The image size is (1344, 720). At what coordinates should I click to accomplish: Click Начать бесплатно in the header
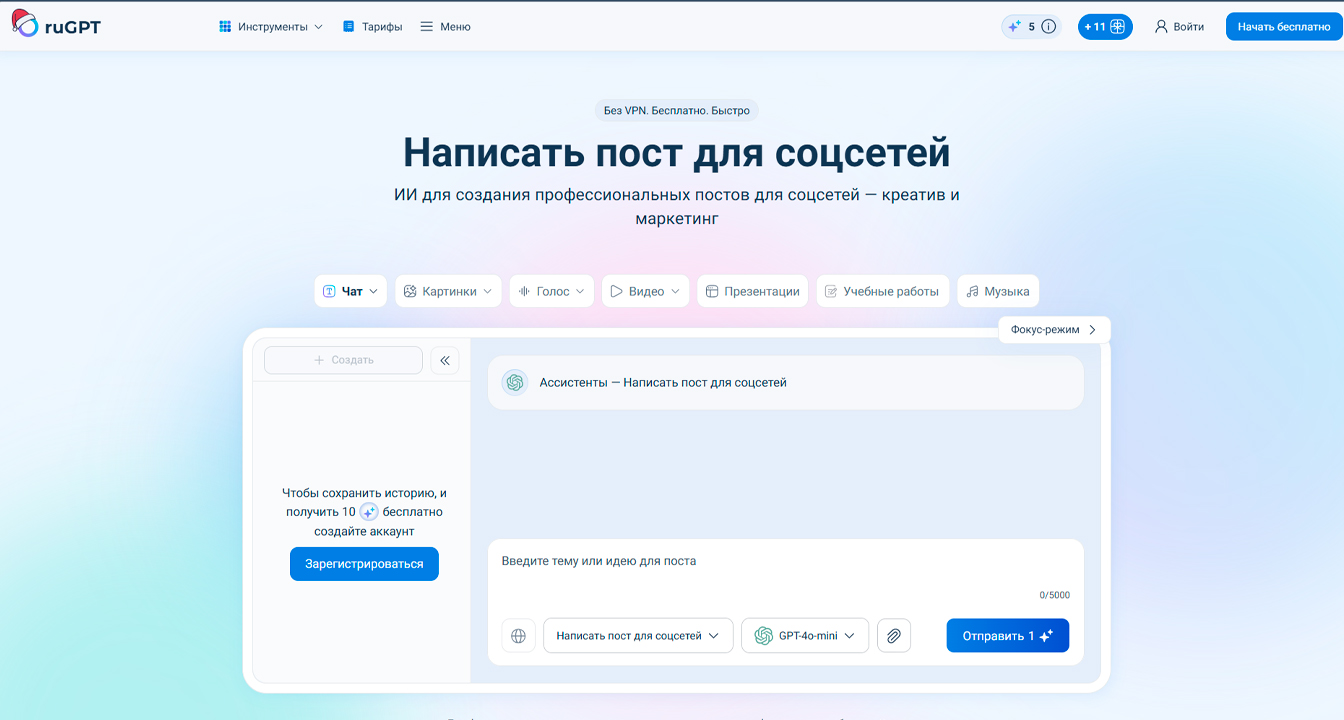point(1285,27)
